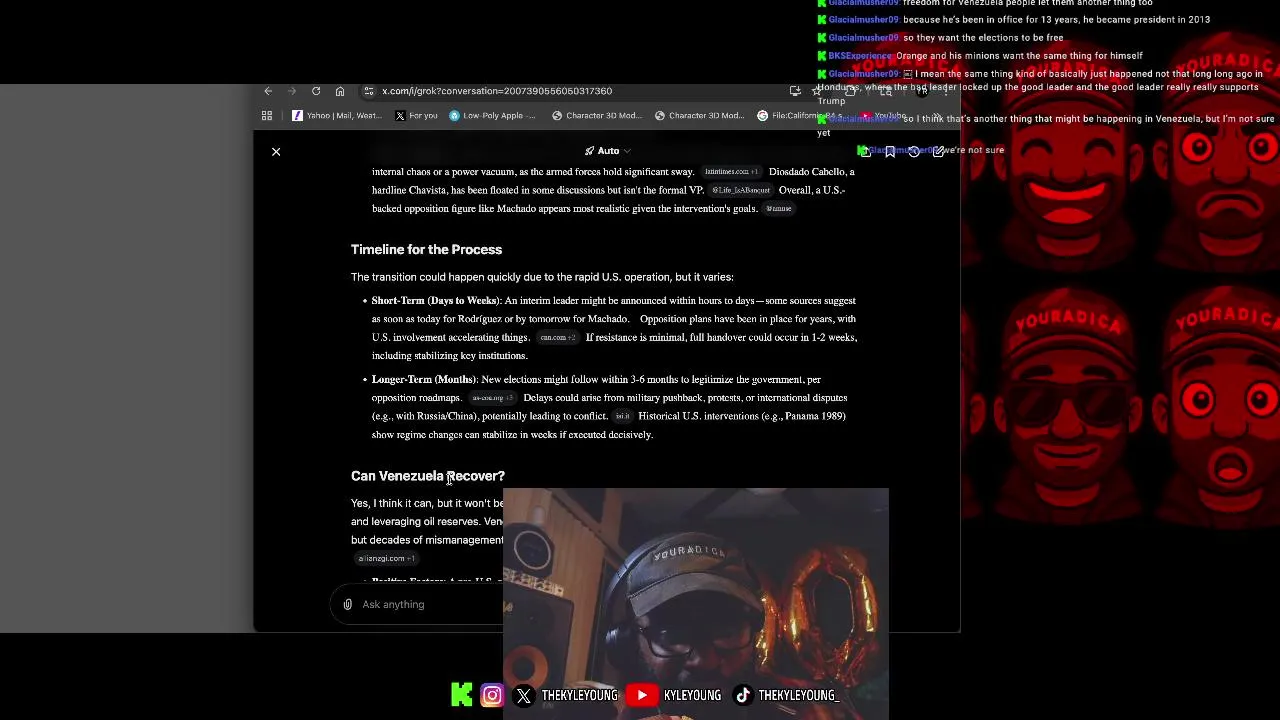Open the bookmarks apps grid icon
Screen dimensions: 1280x720
(267, 116)
